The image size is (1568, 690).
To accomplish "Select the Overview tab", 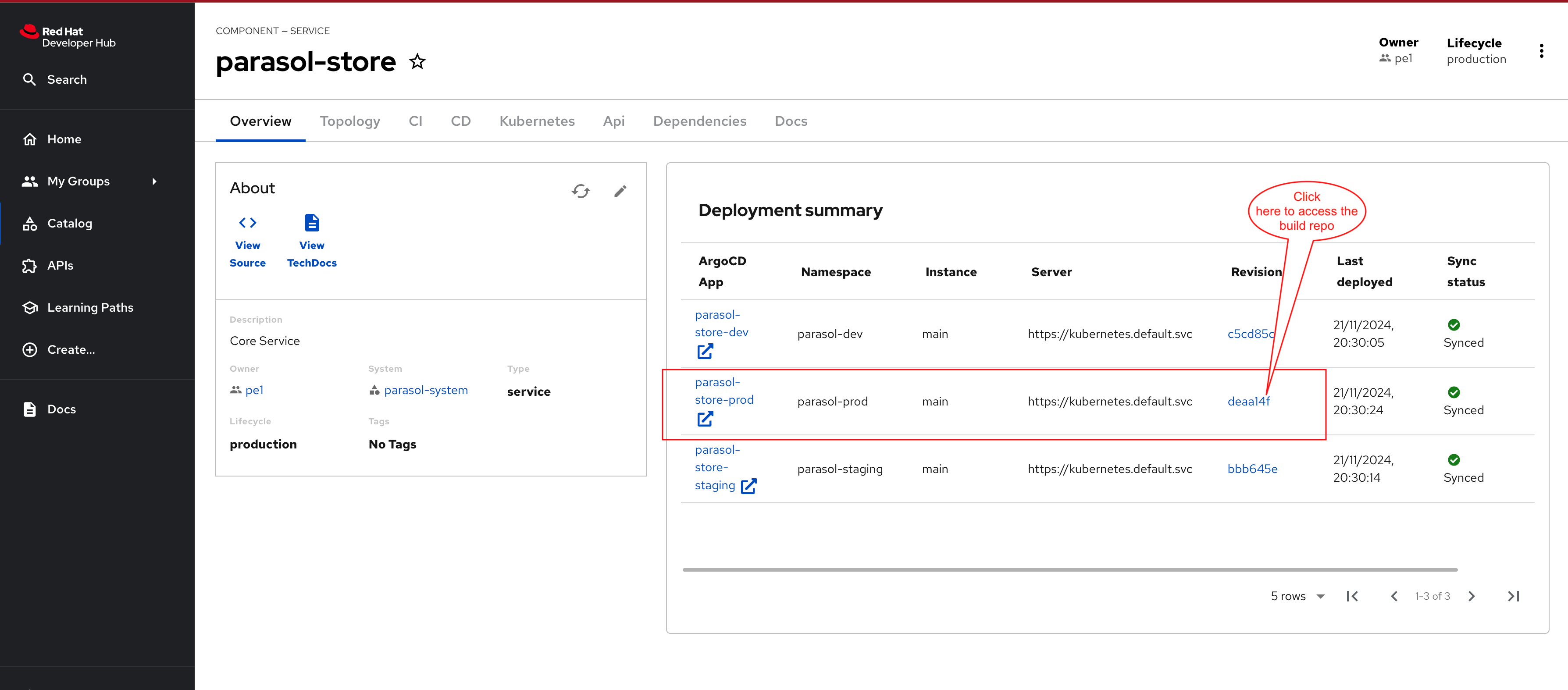I will pyautogui.click(x=260, y=121).
